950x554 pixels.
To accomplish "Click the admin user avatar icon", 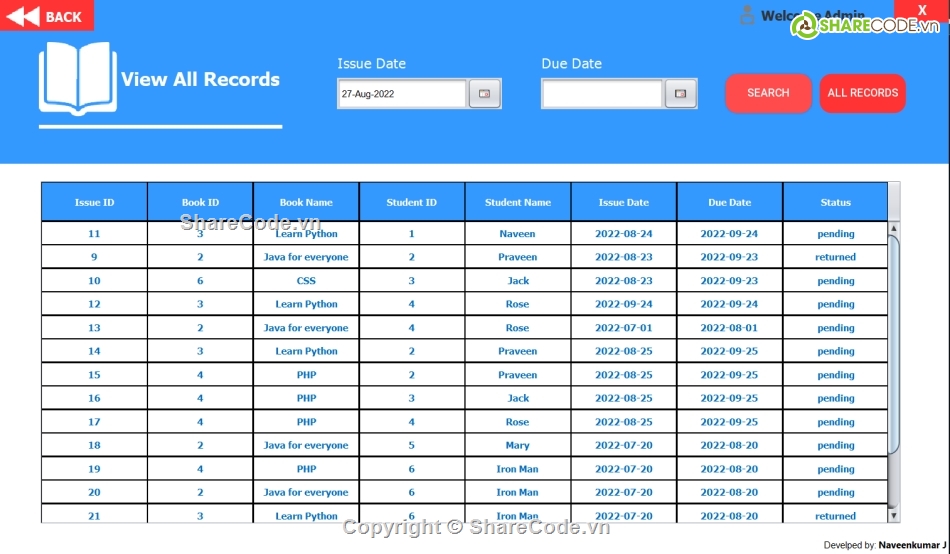I will click(x=747, y=15).
